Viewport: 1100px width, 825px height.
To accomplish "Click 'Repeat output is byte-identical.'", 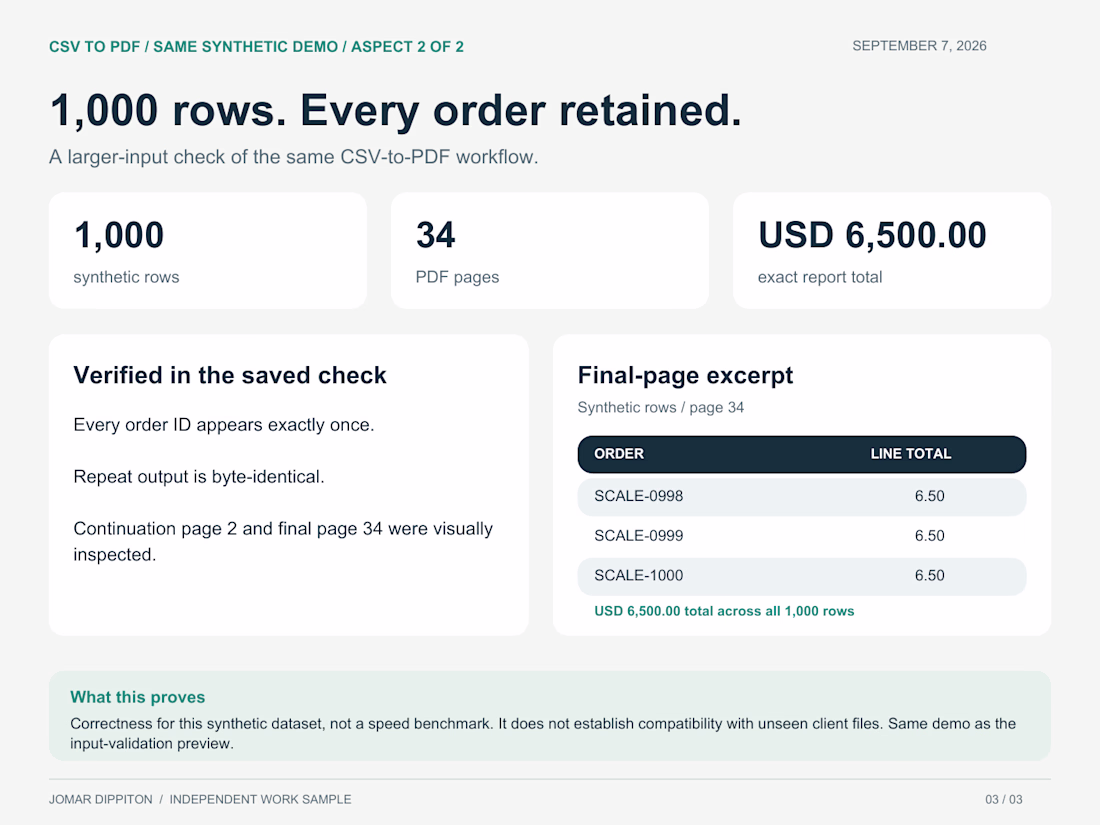I will (199, 477).
